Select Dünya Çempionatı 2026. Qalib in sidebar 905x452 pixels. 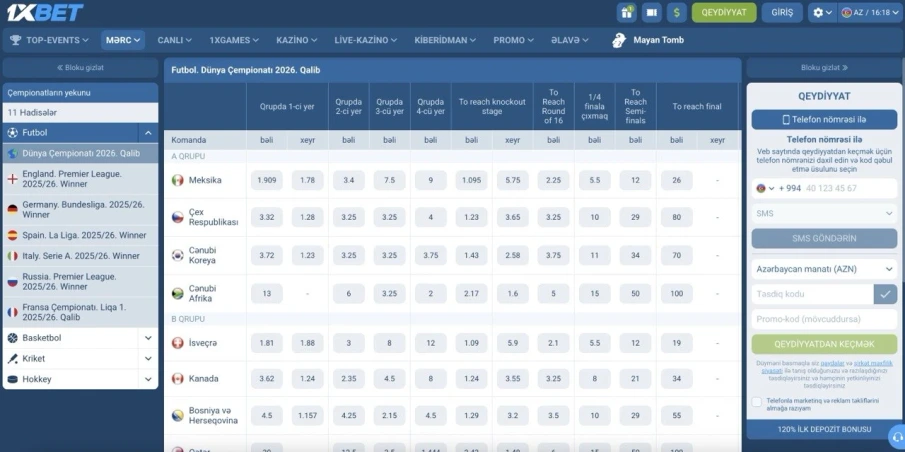[80, 154]
